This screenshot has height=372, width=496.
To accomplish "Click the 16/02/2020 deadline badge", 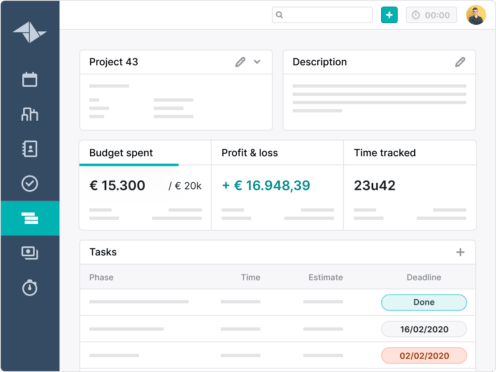I will click(424, 329).
